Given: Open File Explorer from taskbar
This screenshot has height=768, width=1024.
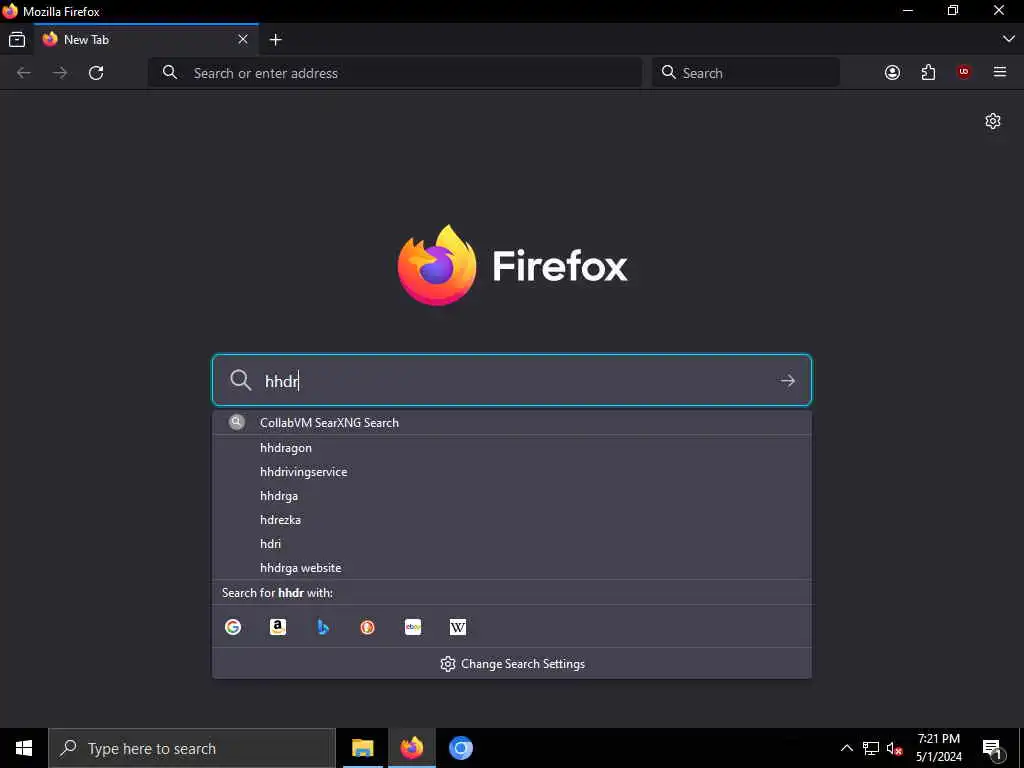Looking at the screenshot, I should tap(362, 748).
